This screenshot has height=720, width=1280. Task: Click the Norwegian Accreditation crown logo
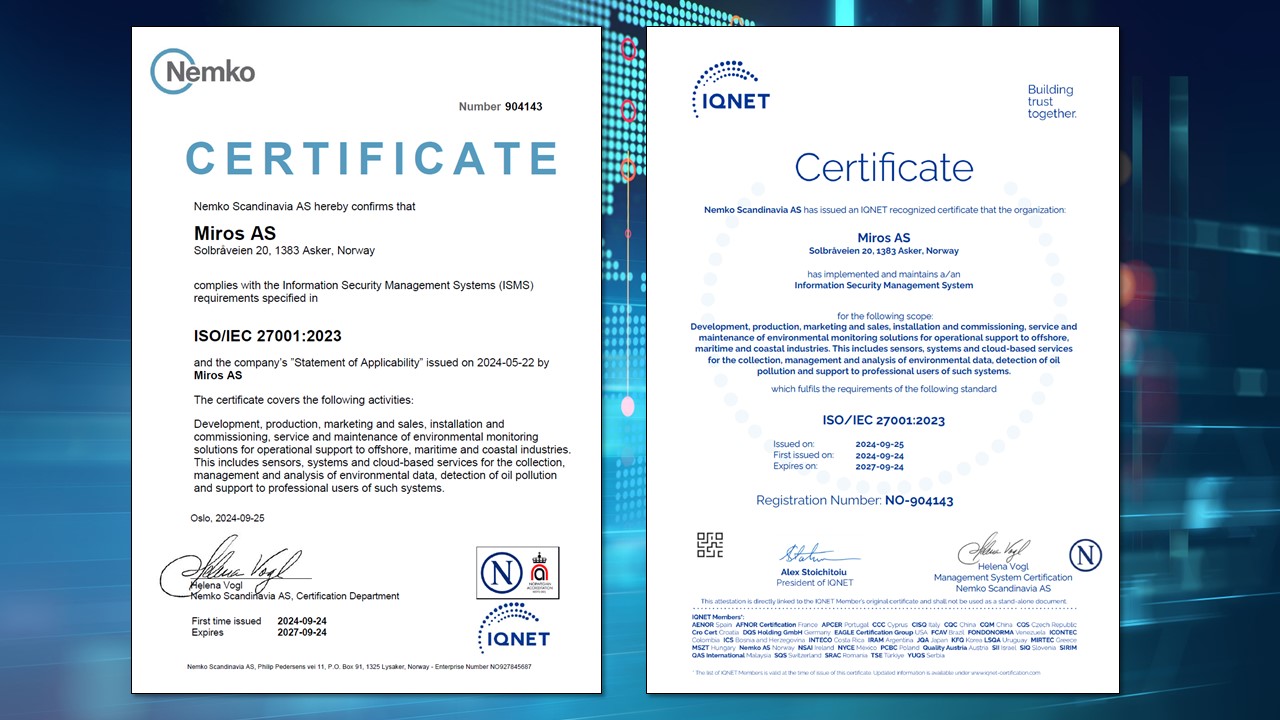pos(538,572)
